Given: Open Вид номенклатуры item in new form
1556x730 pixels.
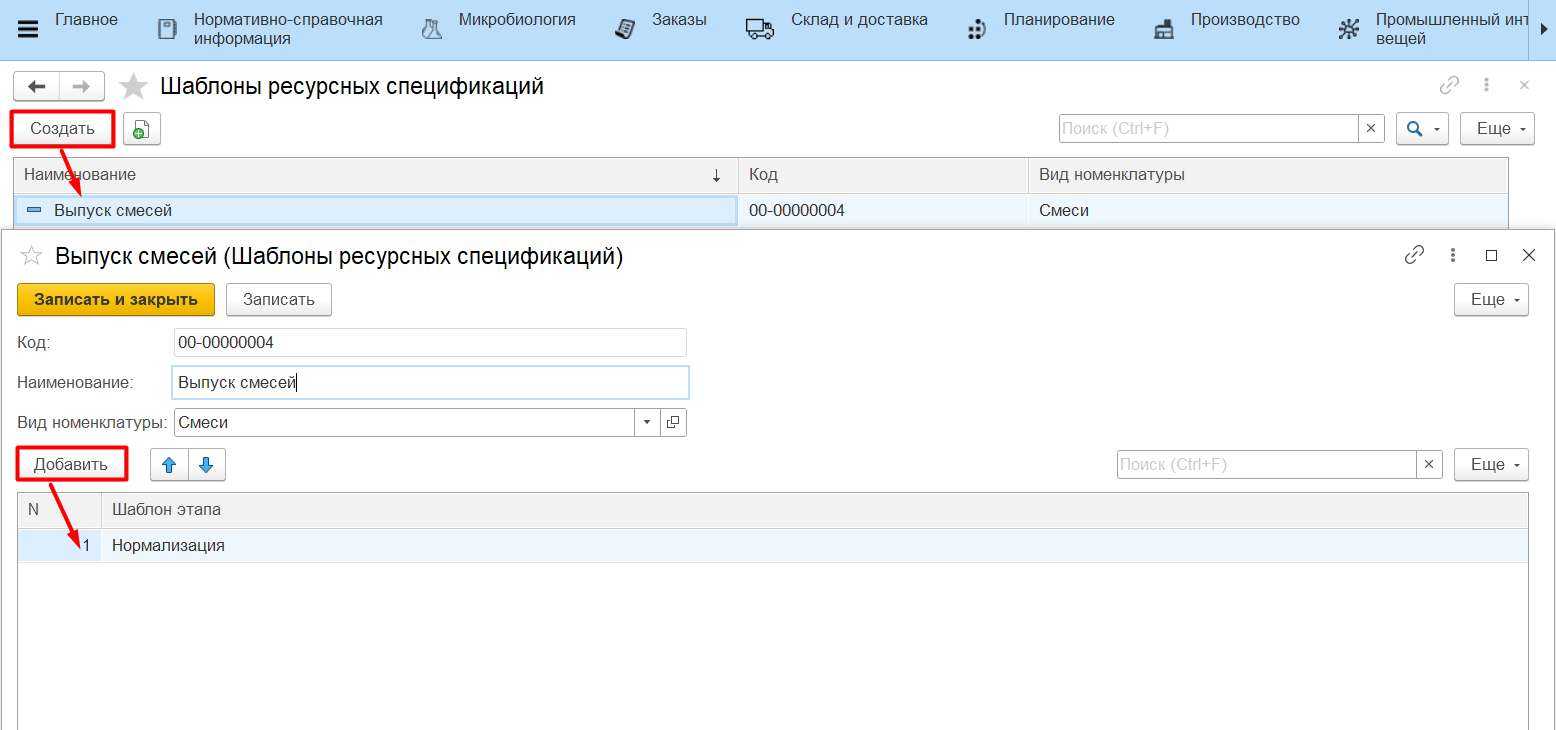Looking at the screenshot, I should pos(673,423).
